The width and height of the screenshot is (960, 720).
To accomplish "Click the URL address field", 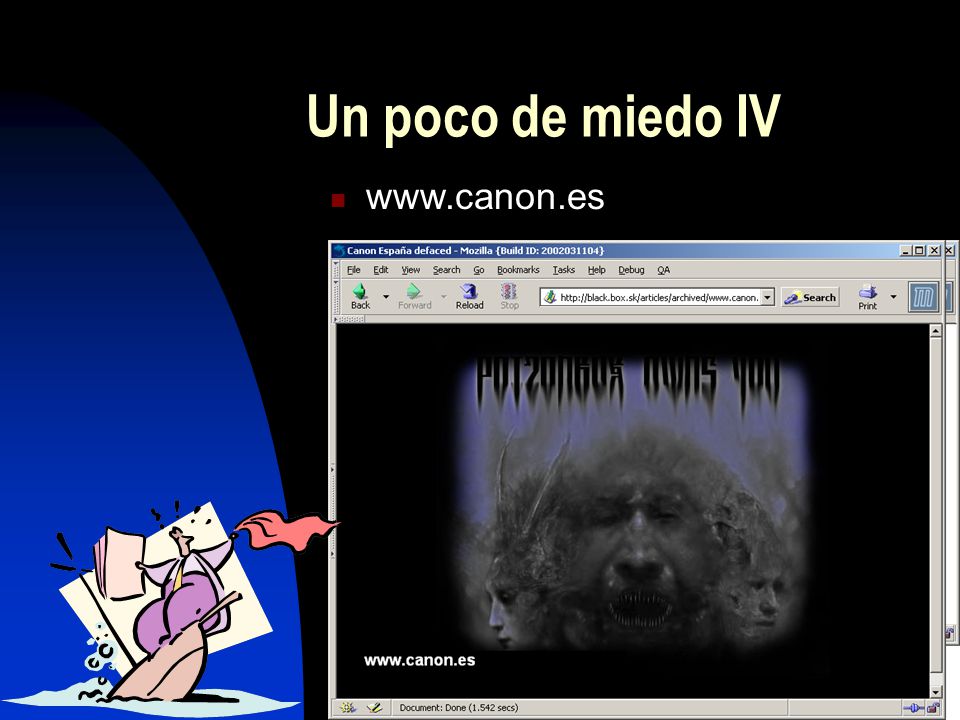I will pos(658,298).
